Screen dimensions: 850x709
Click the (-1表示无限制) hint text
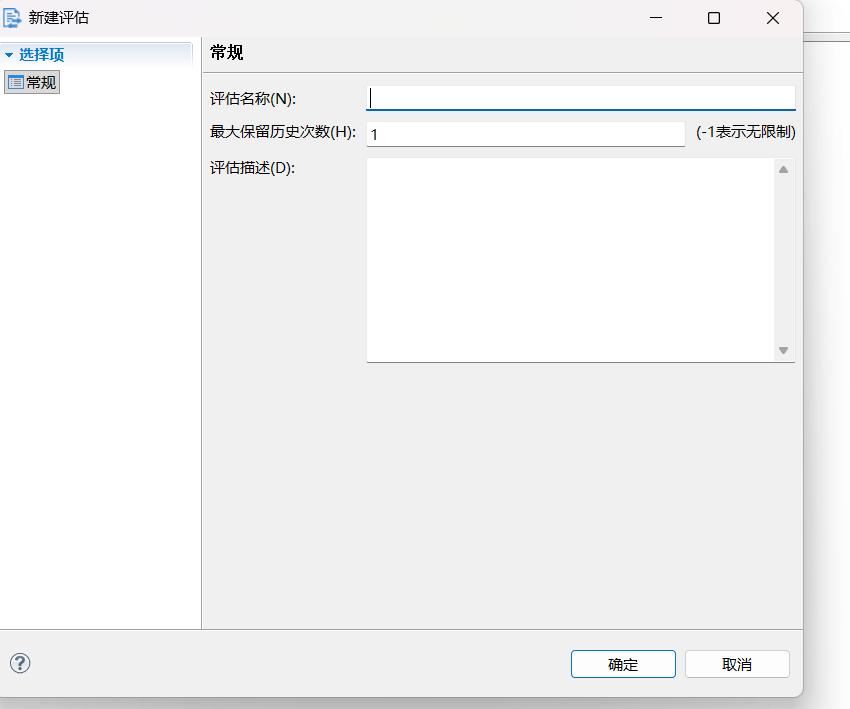[x=746, y=132]
